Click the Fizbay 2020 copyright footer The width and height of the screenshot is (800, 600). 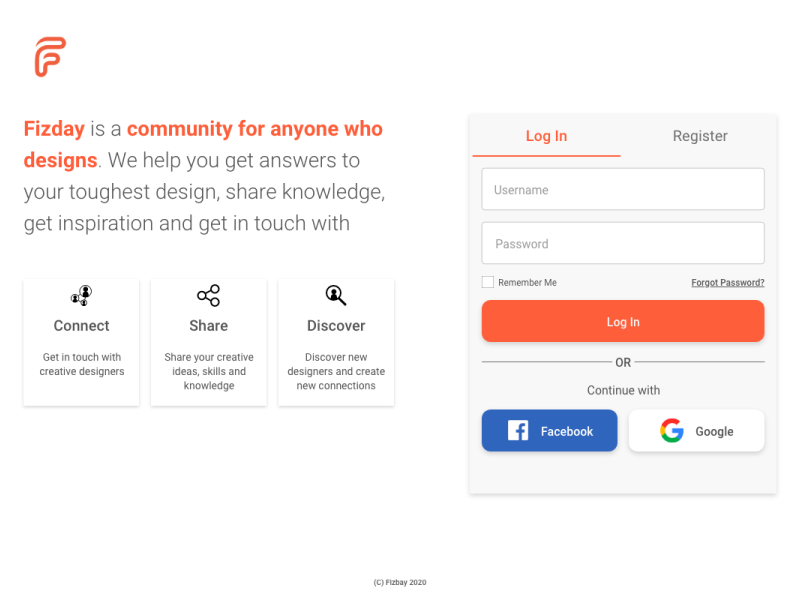click(x=400, y=582)
